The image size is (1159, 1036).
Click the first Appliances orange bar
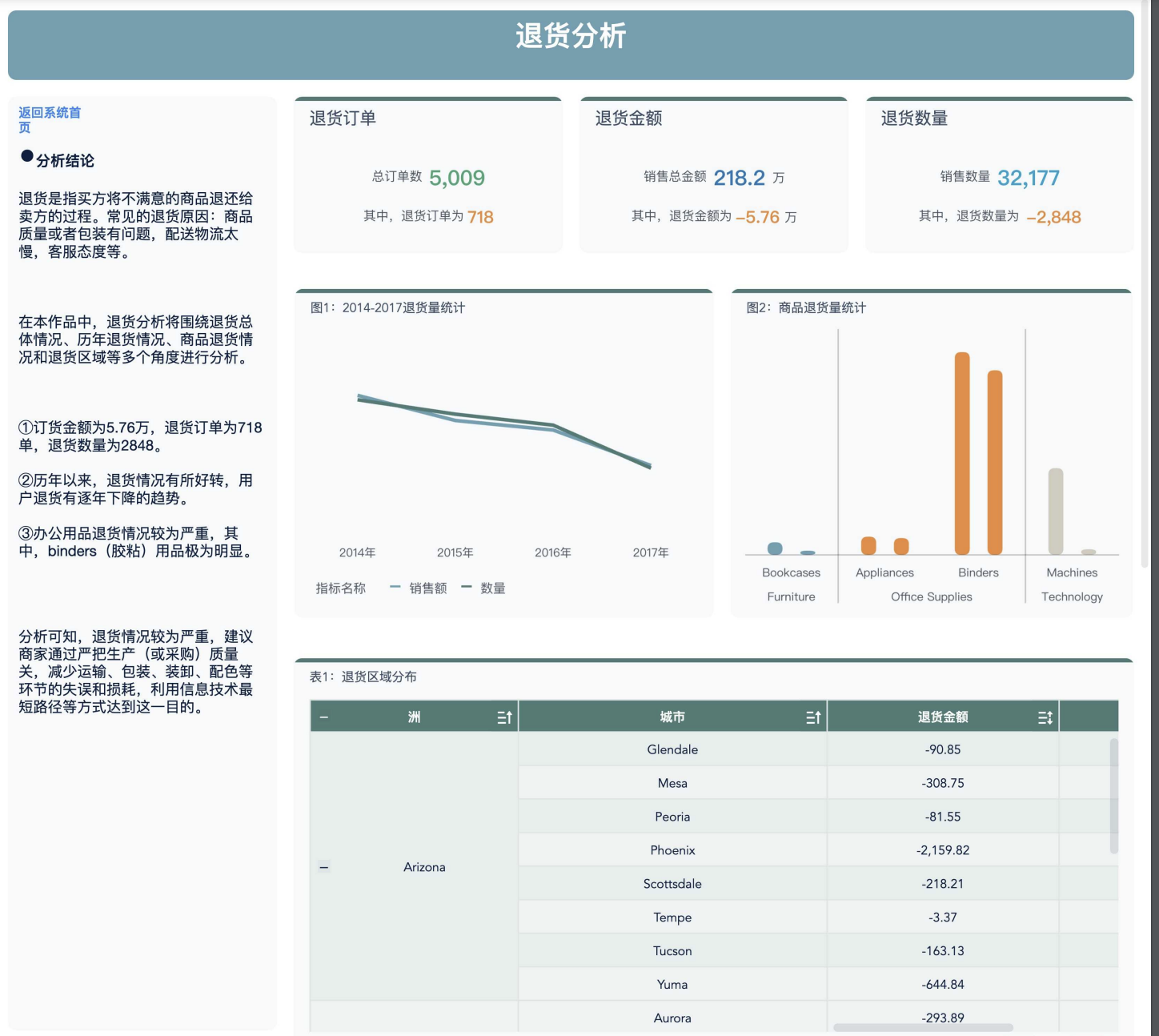pyautogui.click(x=868, y=545)
